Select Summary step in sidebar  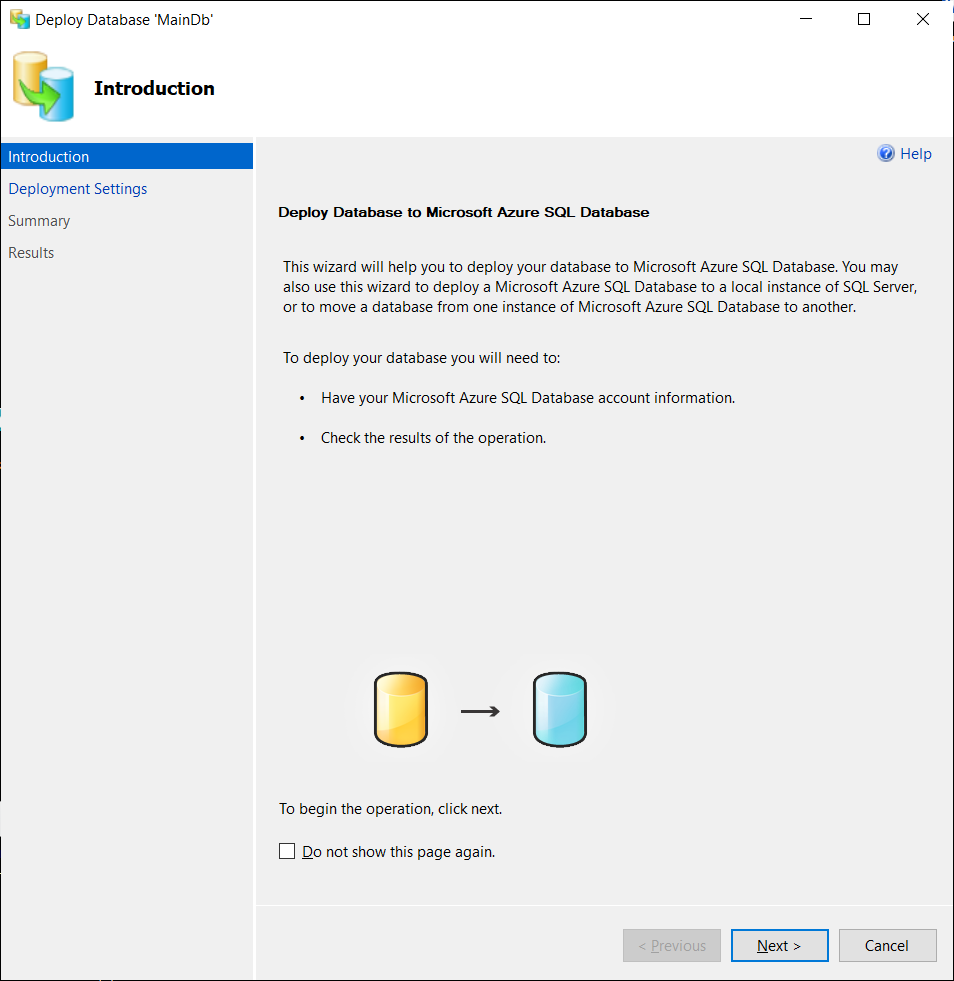click(x=39, y=221)
